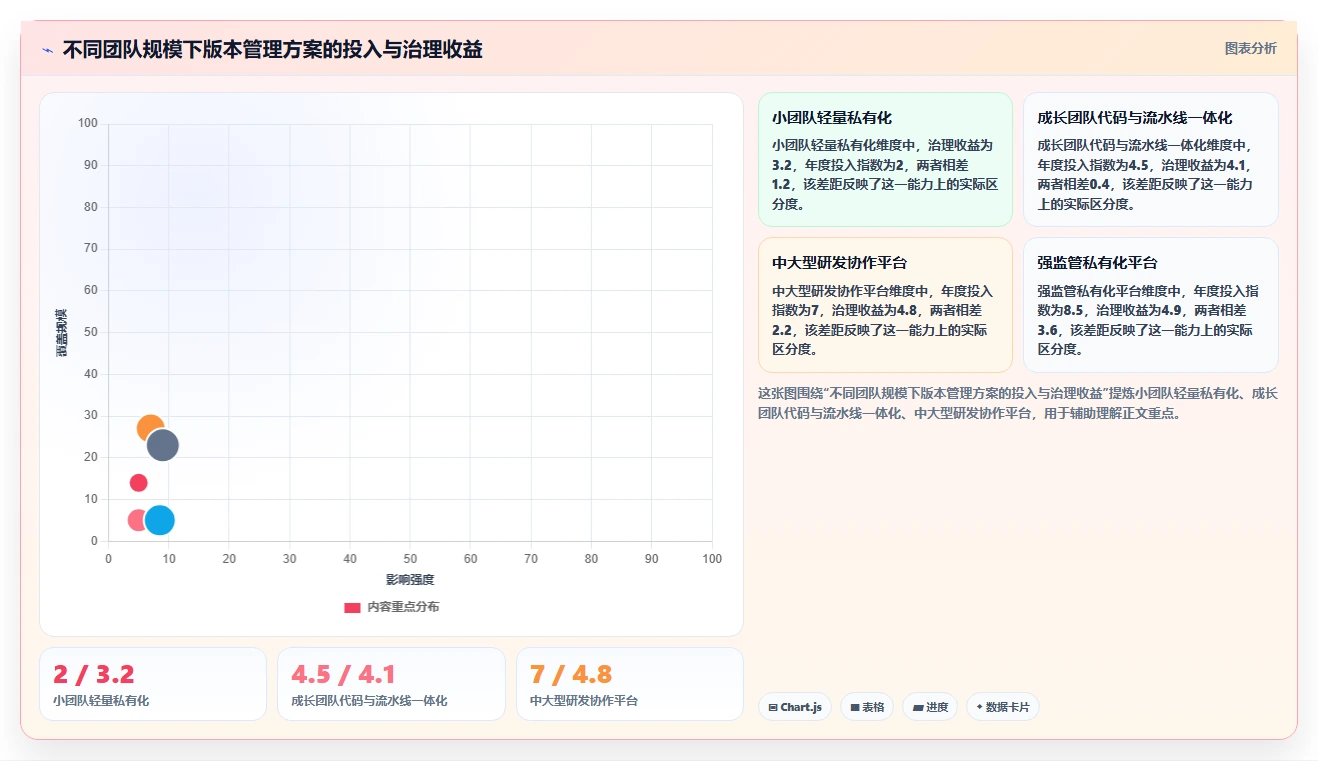
Task: Click the small red bubble in the chart
Action: pyautogui.click(x=139, y=483)
